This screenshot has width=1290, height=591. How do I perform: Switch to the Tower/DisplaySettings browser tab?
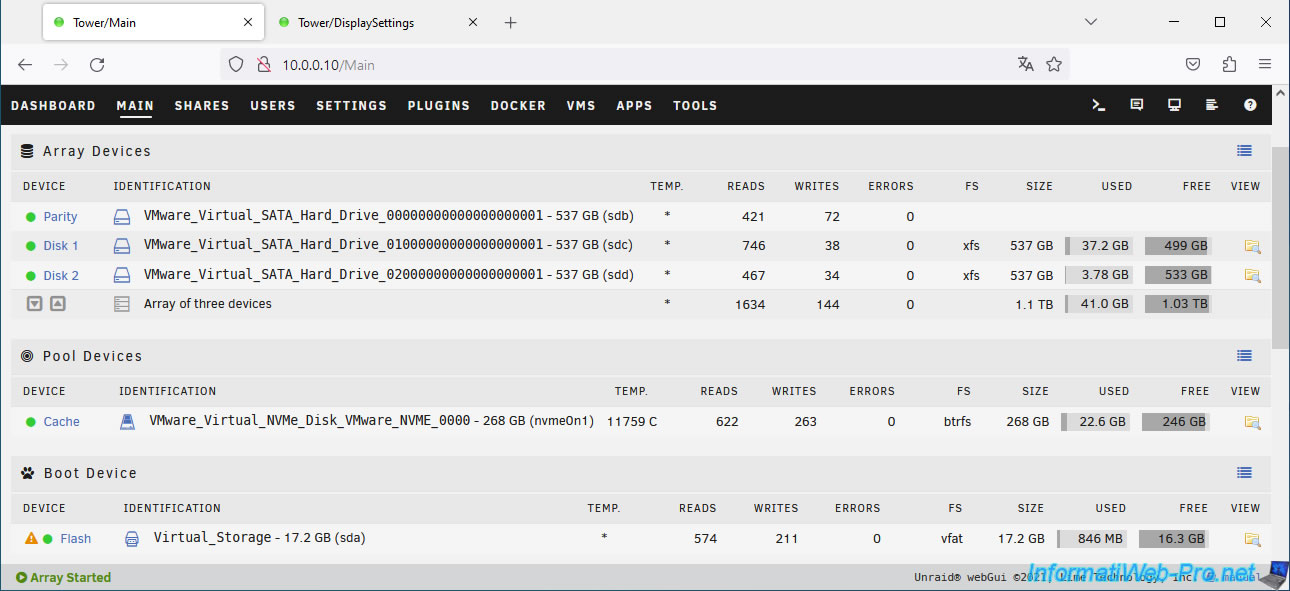point(355,23)
